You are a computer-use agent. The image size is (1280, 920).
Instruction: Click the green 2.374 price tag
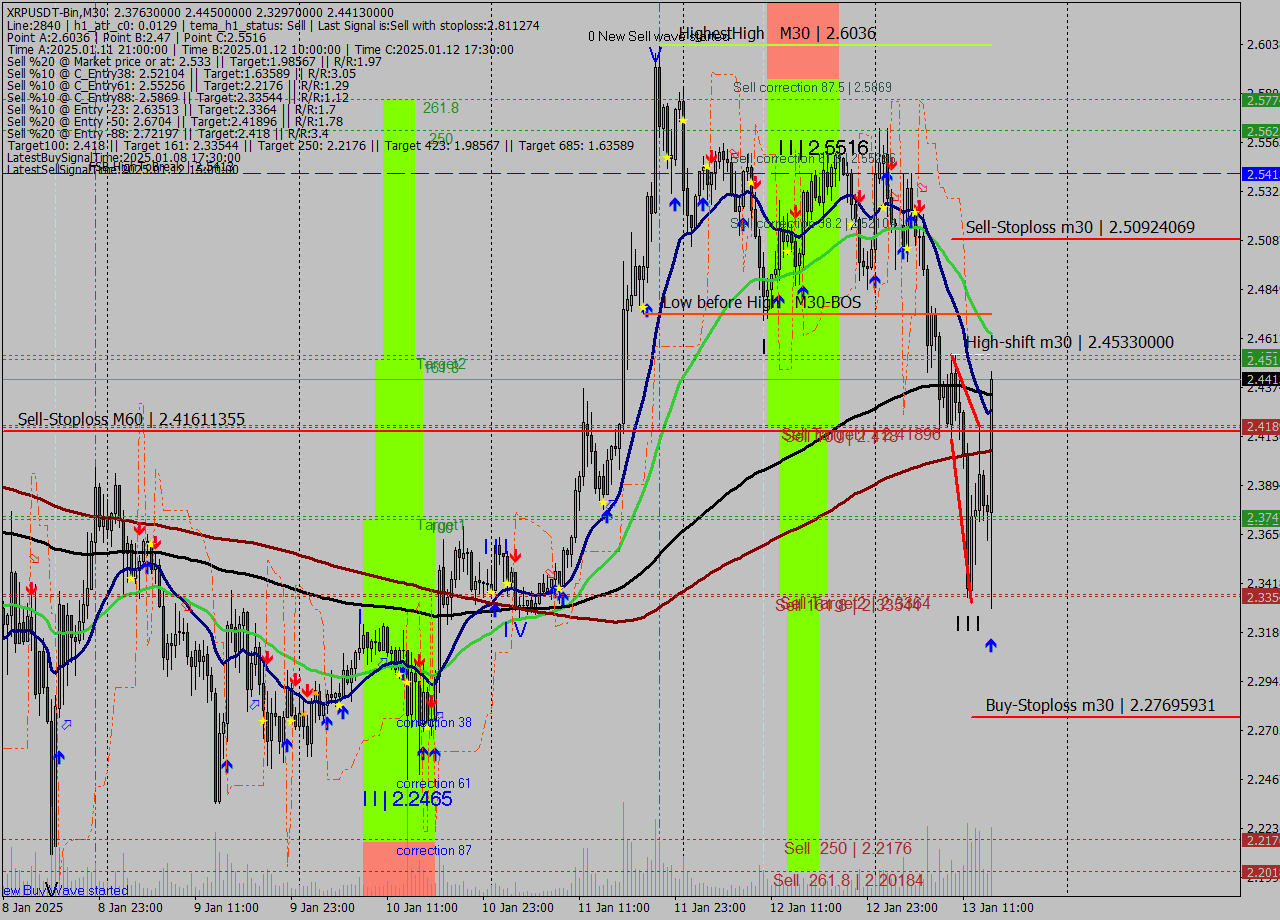[1260, 517]
